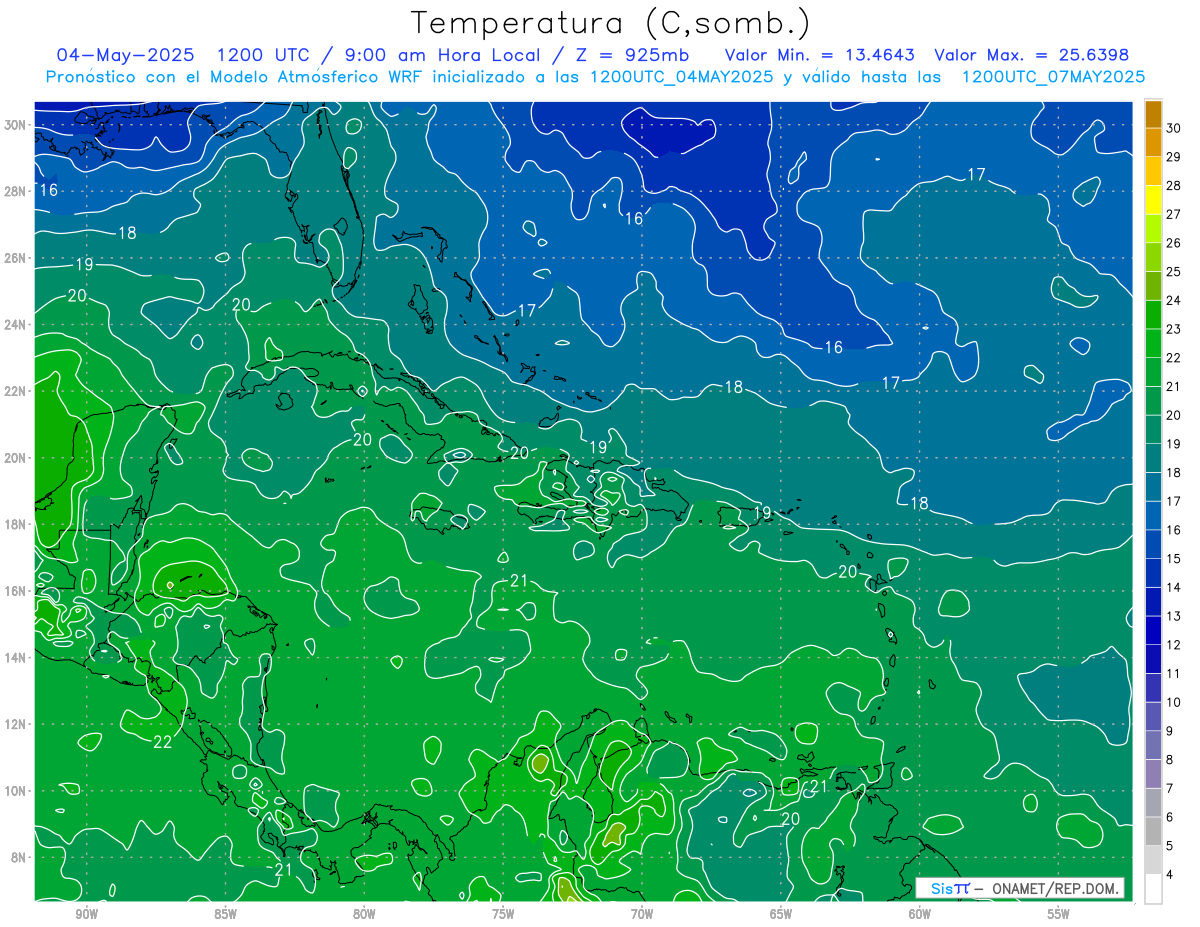Click the "60W" longitude axis label
The height and width of the screenshot is (927, 1200).
920,914
